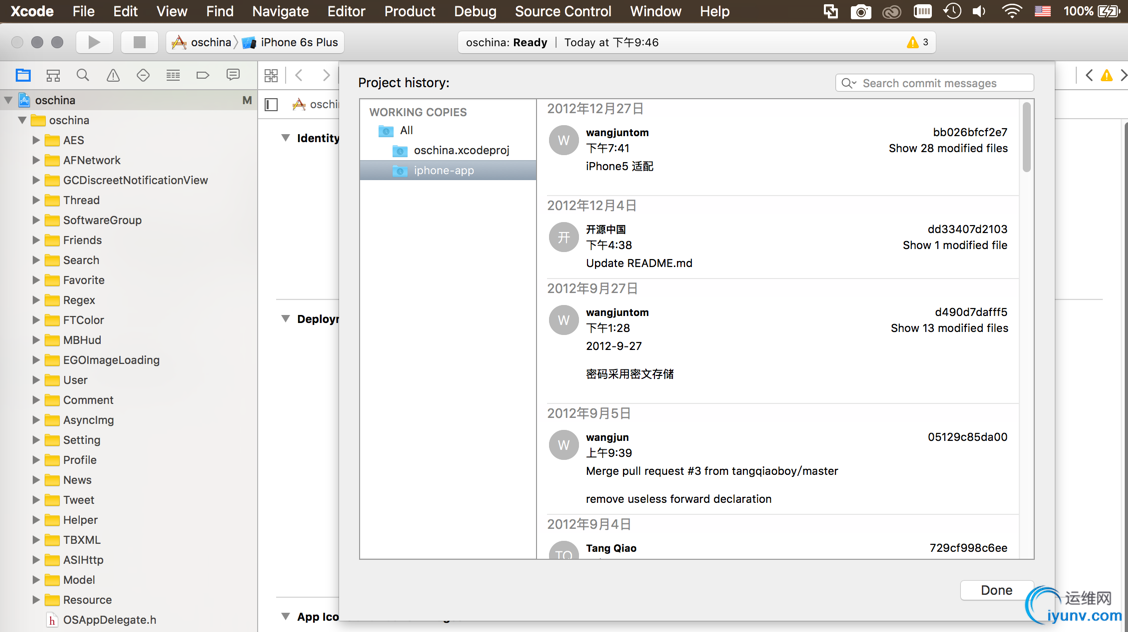The width and height of the screenshot is (1128, 632).
Task: Collapse the oschina group folder
Action: click(x=22, y=120)
